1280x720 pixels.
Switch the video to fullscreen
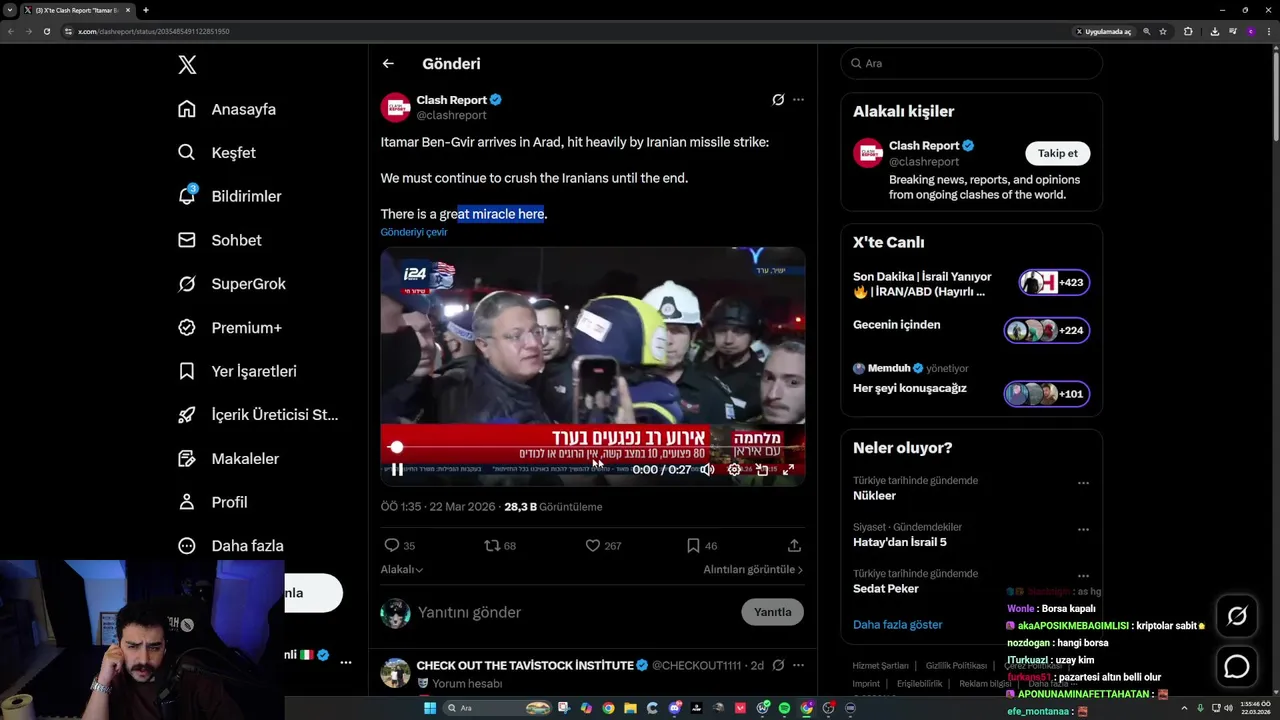click(x=788, y=469)
